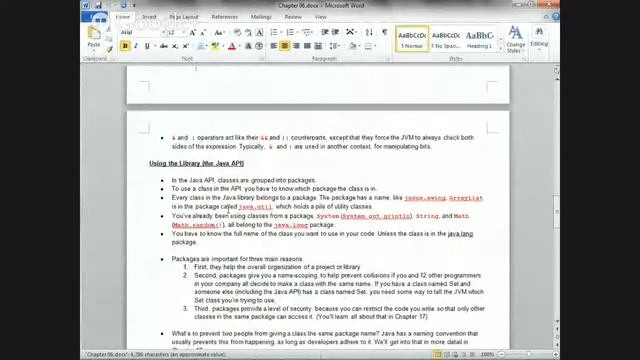Toggle Italic formatting
The height and width of the screenshot is (360, 640).
click(136, 46)
